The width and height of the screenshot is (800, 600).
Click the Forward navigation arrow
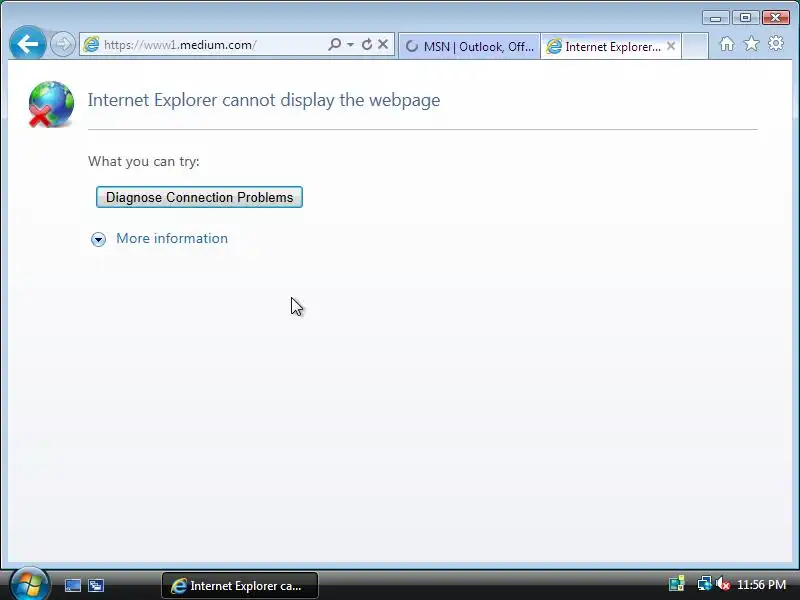point(63,44)
